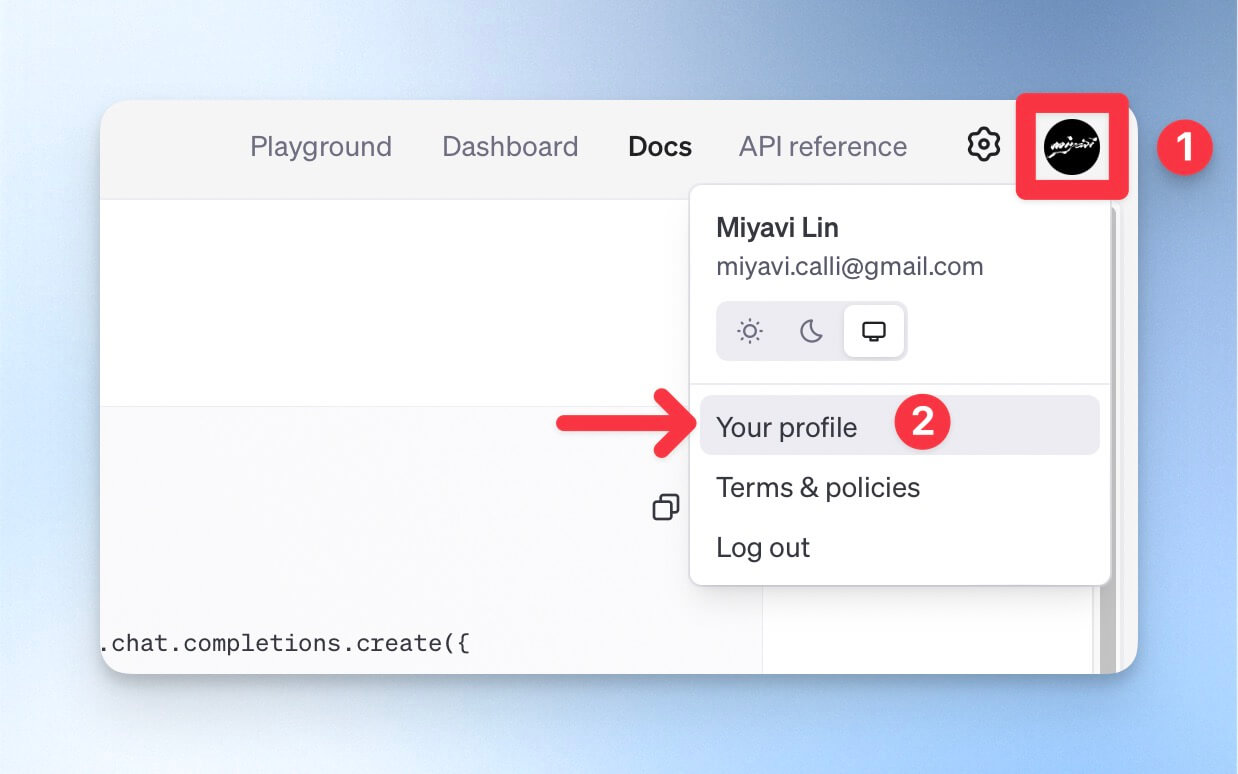1238x774 pixels.
Task: Click the chat.completions.create code line
Action: [285, 643]
